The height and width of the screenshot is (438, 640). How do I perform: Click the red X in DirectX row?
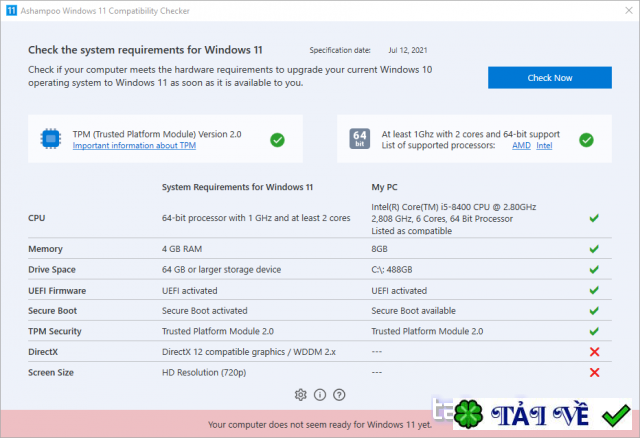[x=594, y=352]
